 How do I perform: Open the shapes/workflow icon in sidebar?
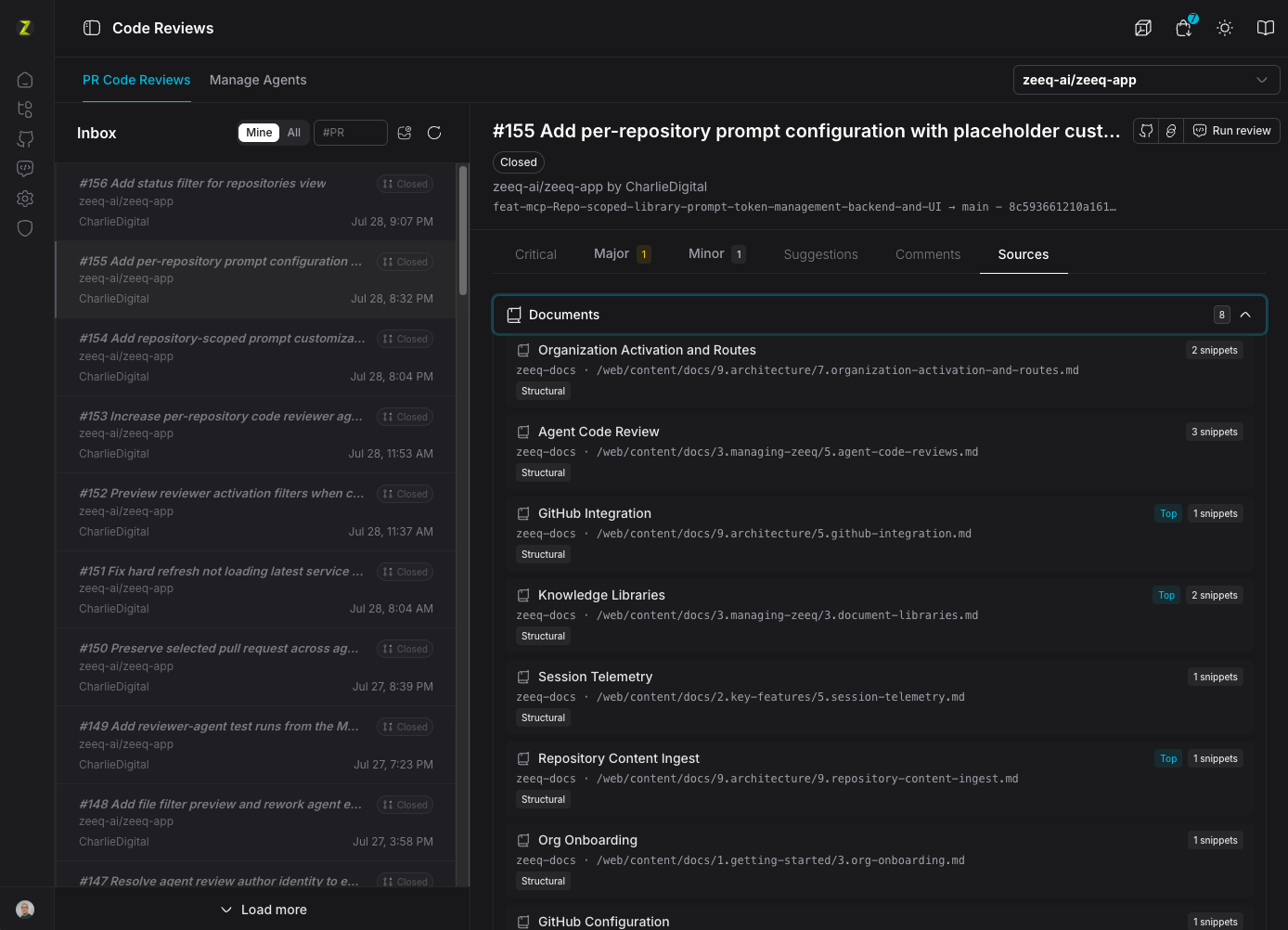25,110
